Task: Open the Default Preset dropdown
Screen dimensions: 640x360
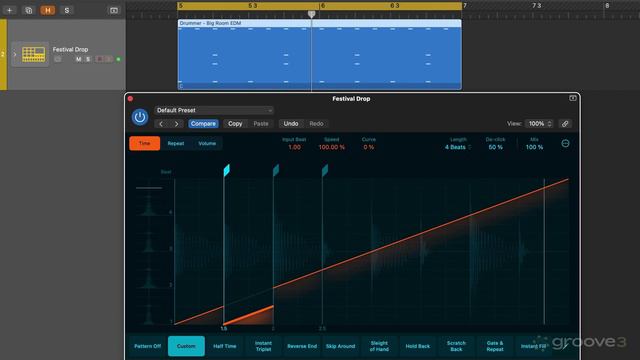Action: tap(214, 110)
